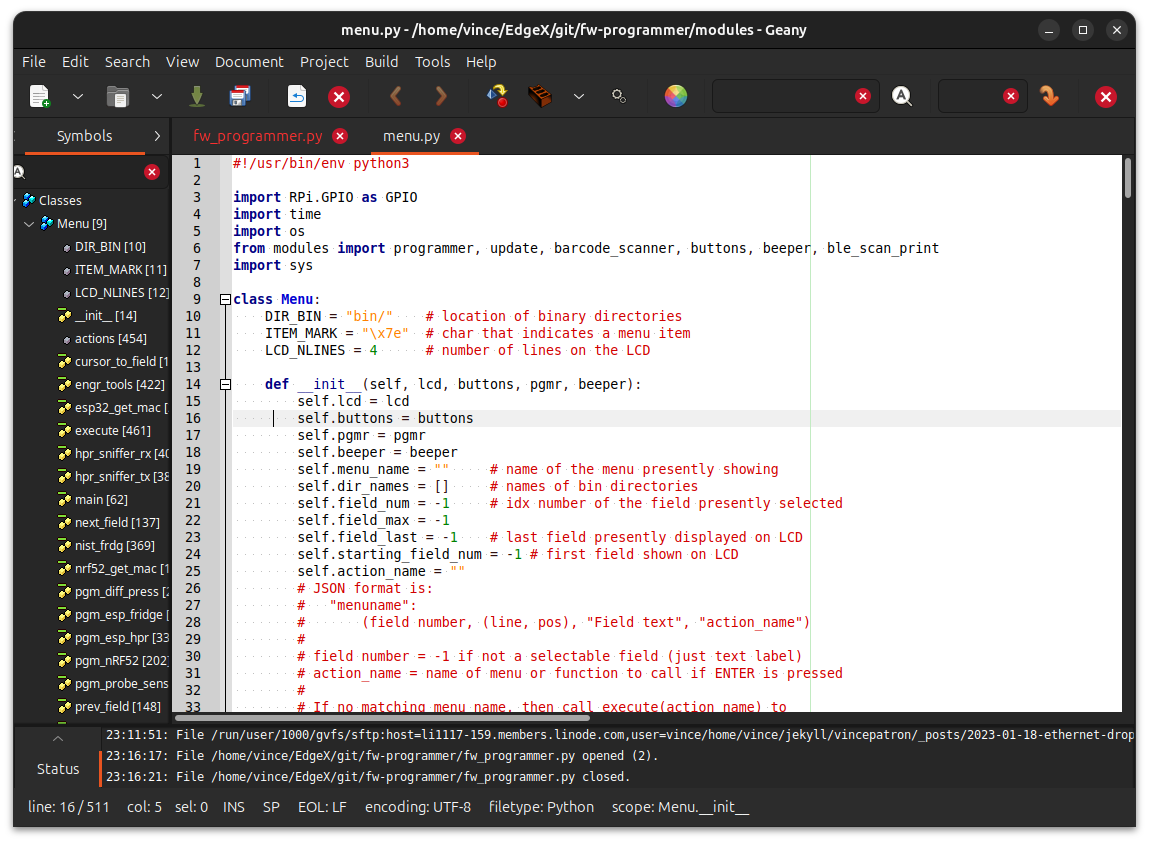
Task: Open the Document menu
Action: pos(249,62)
